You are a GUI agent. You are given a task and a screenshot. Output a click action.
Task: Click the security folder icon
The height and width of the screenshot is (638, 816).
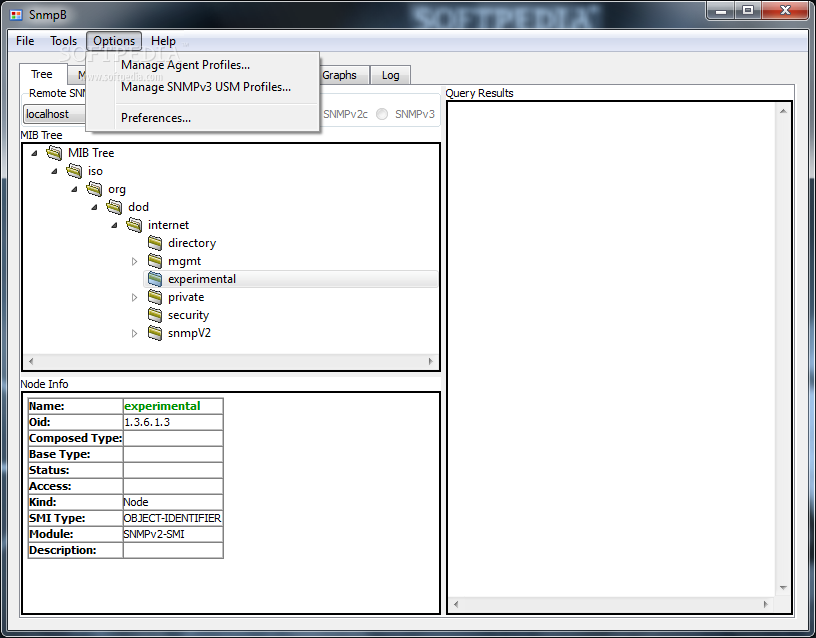pyautogui.click(x=155, y=315)
